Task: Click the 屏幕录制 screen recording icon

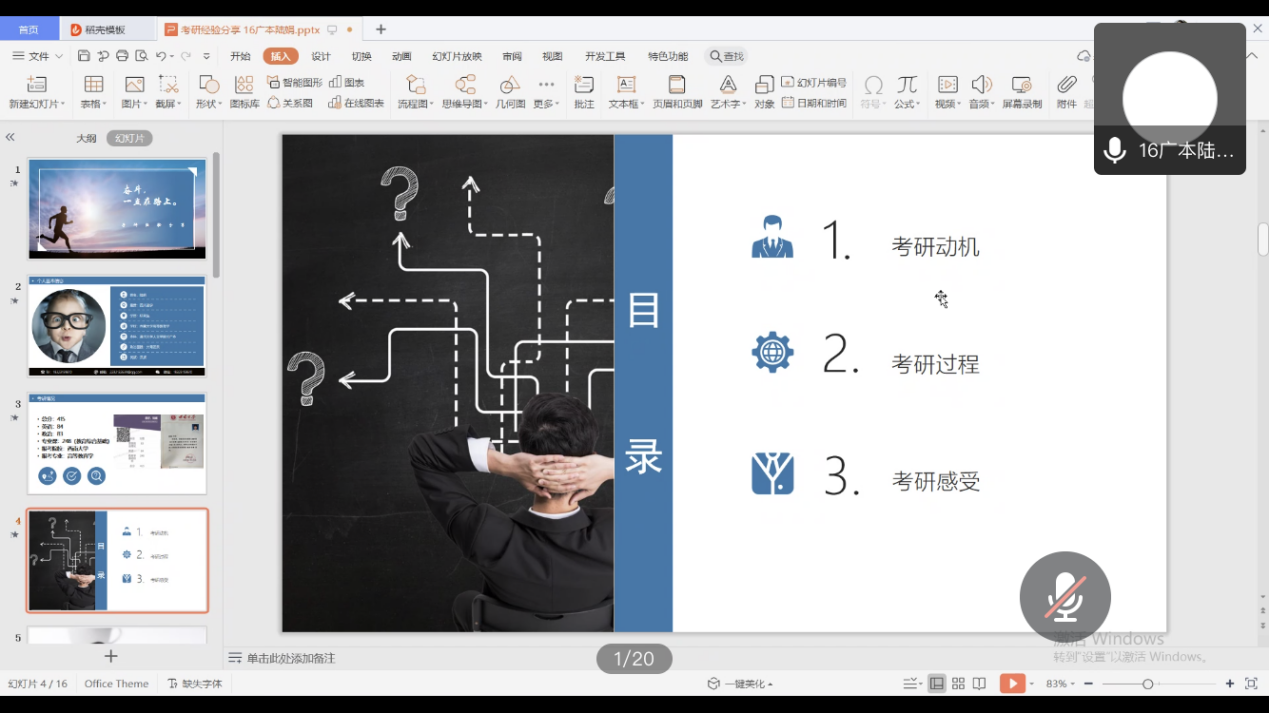Action: 1021,92
